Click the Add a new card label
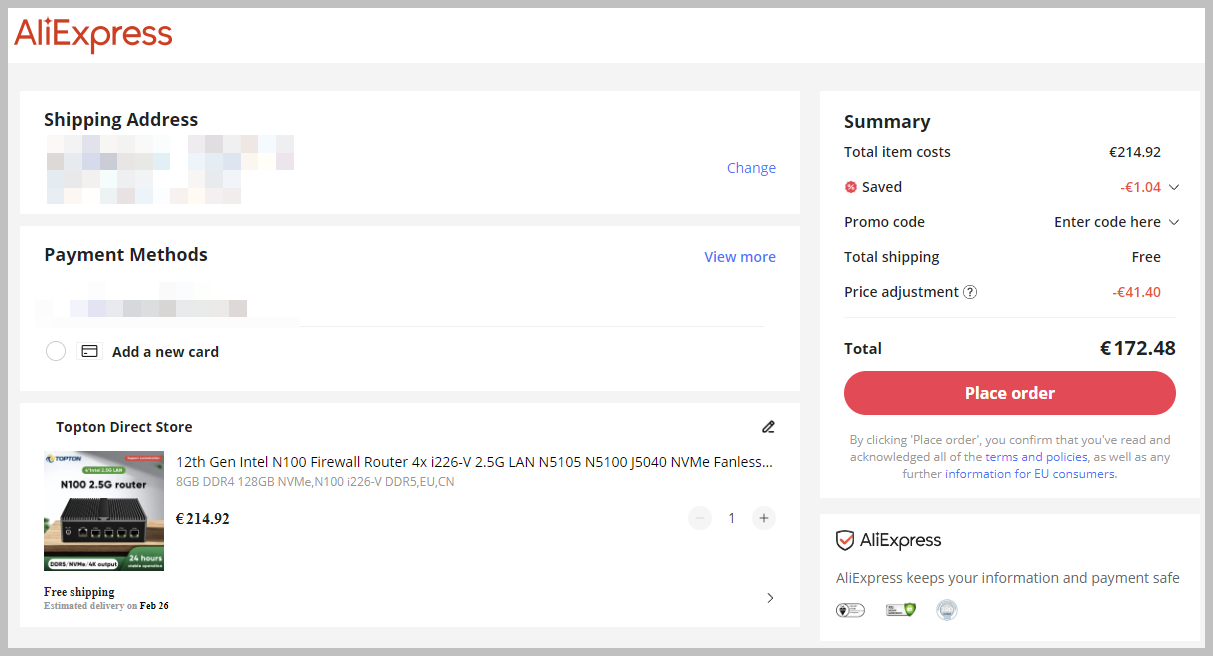The width and height of the screenshot is (1213, 656). point(165,352)
